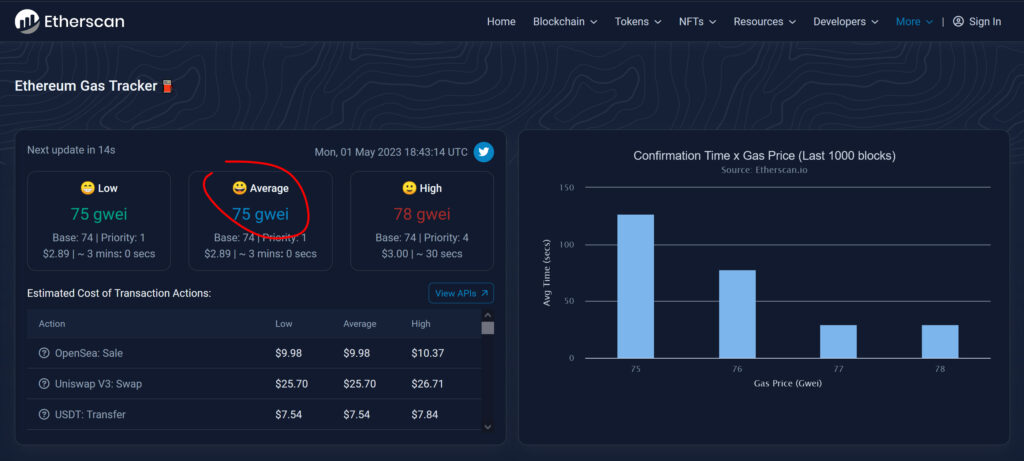Expand the Blockchain dropdown menu
1024x461 pixels.
565,22
